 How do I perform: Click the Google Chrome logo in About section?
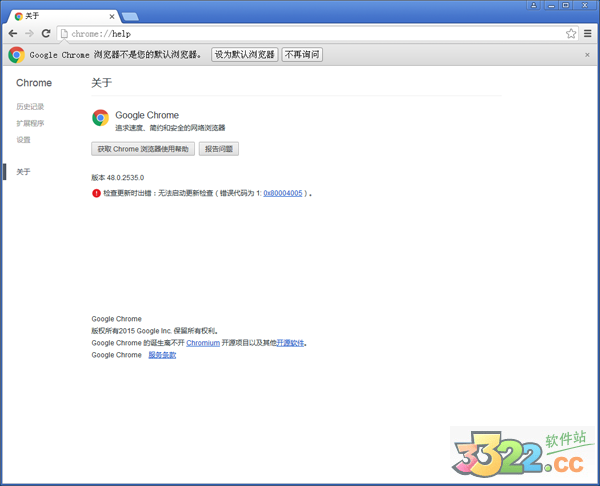click(100, 118)
